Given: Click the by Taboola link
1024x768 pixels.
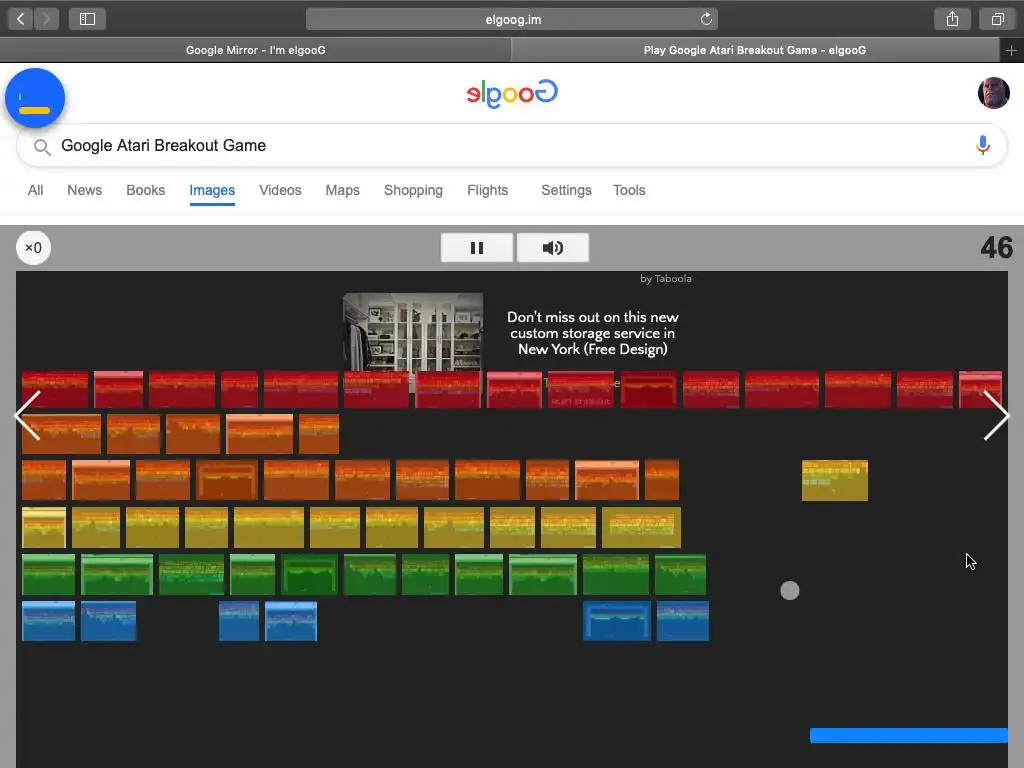Looking at the screenshot, I should (665, 278).
